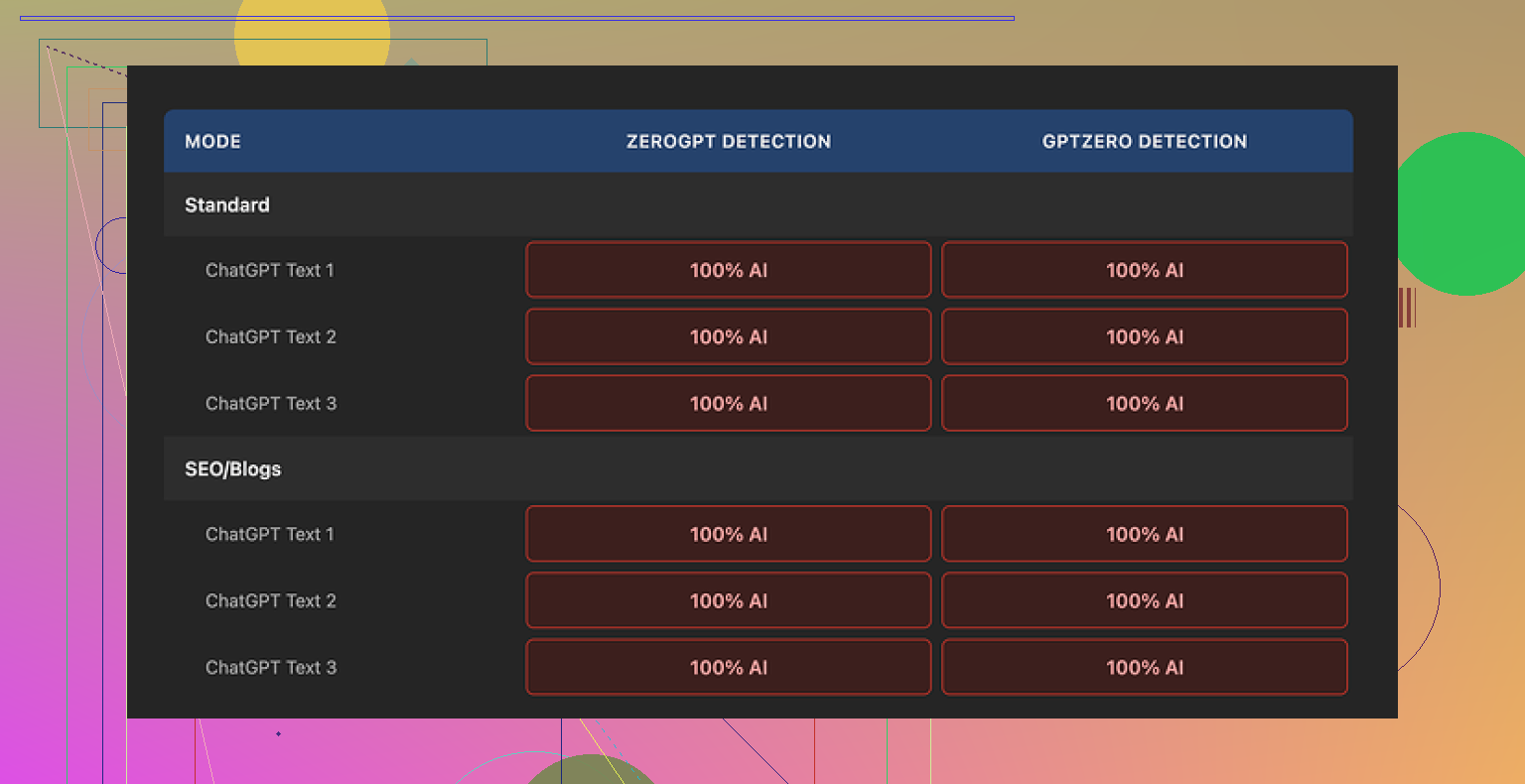Image resolution: width=1525 pixels, height=784 pixels.
Task: Click GPTZero 100% AI result for SEO/Blogs Text 3
Action: click(x=1144, y=668)
